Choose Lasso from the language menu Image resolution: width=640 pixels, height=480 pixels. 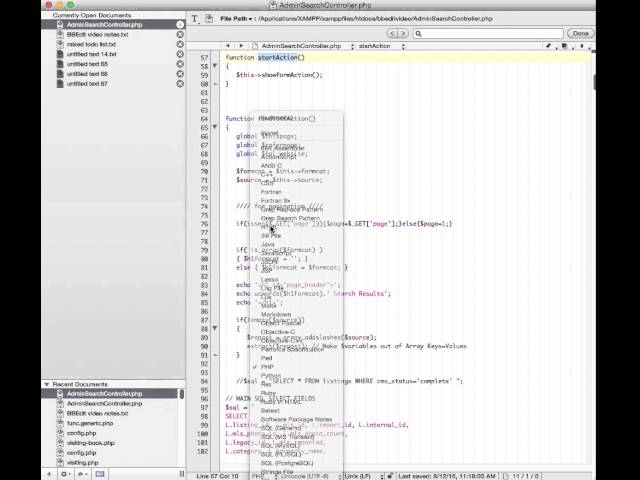(x=269, y=280)
